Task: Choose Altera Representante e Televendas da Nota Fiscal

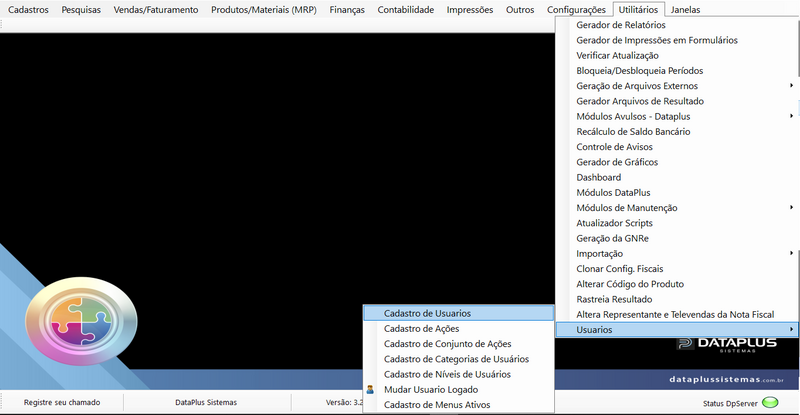Action: coord(677,315)
